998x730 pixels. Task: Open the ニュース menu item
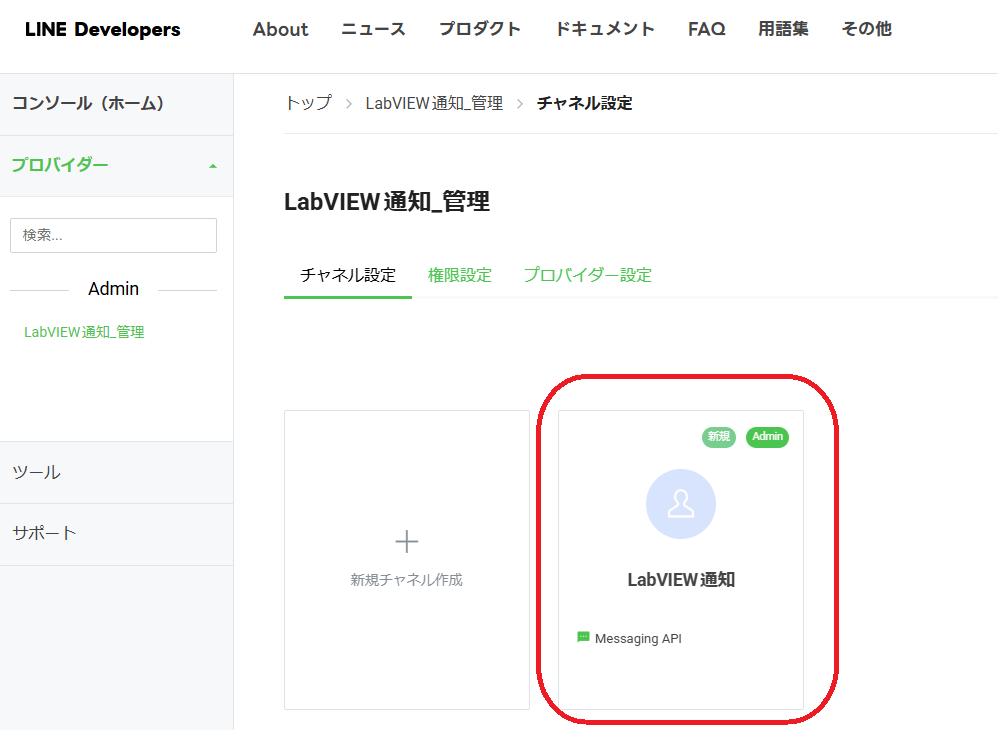point(373,29)
